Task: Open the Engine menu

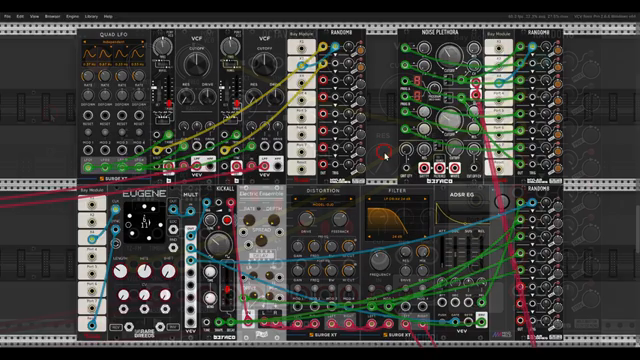Action: click(72, 16)
